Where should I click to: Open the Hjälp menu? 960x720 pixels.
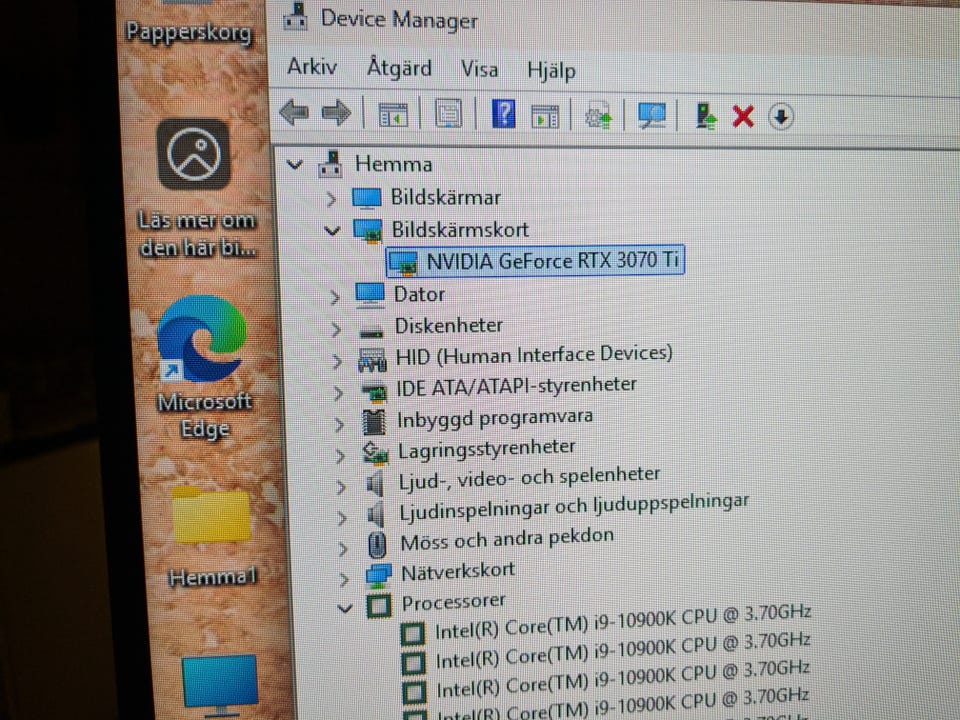(x=551, y=70)
